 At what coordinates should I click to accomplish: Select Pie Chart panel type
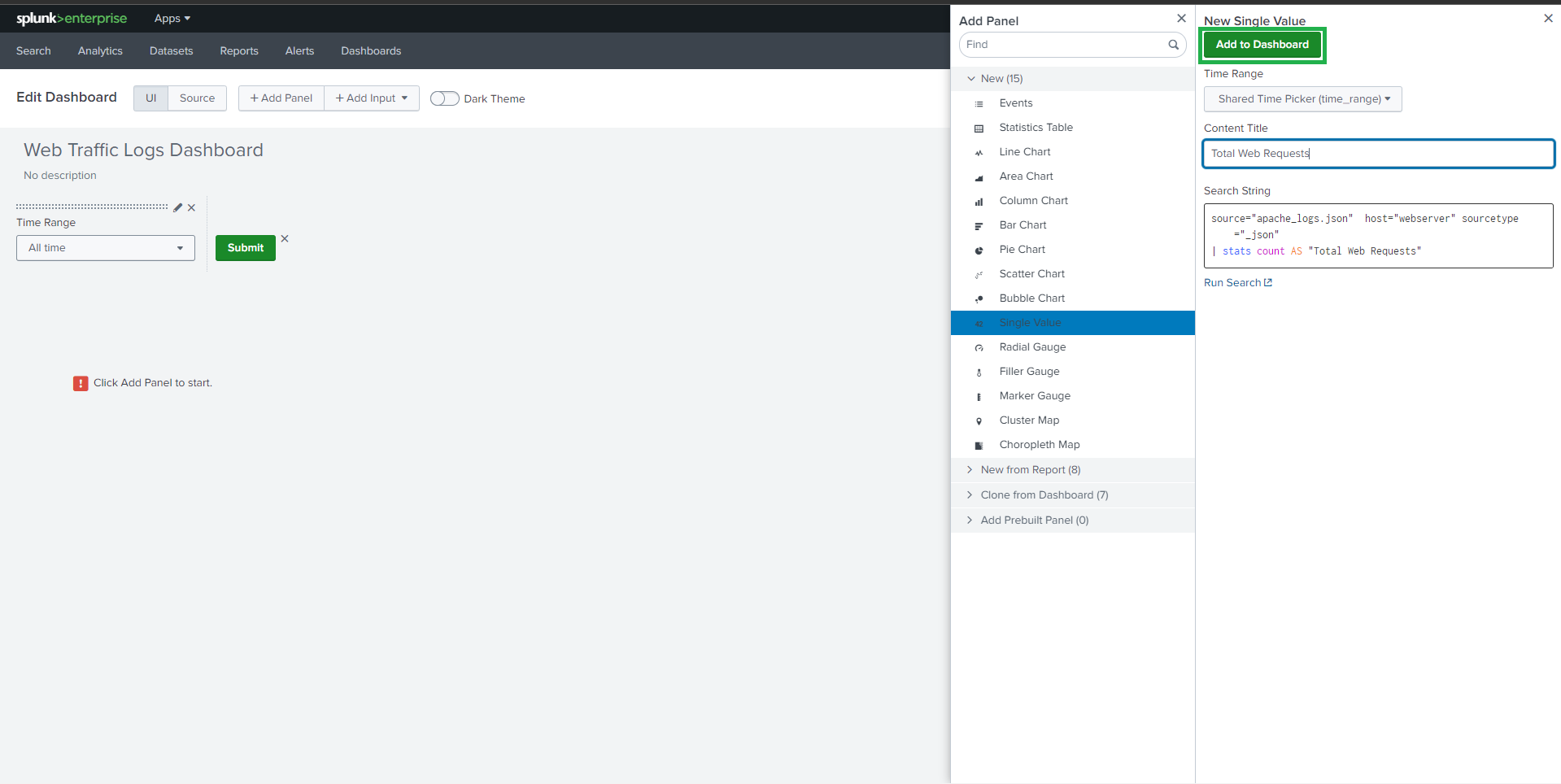(1073, 250)
